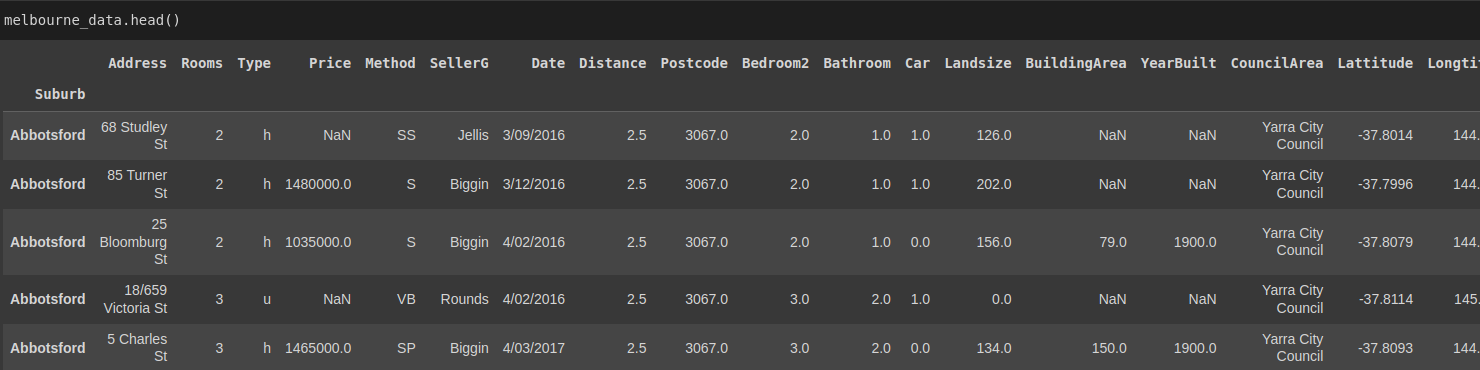Click the latitude value -37.8114
The height and width of the screenshot is (370, 1480).
(1385, 299)
